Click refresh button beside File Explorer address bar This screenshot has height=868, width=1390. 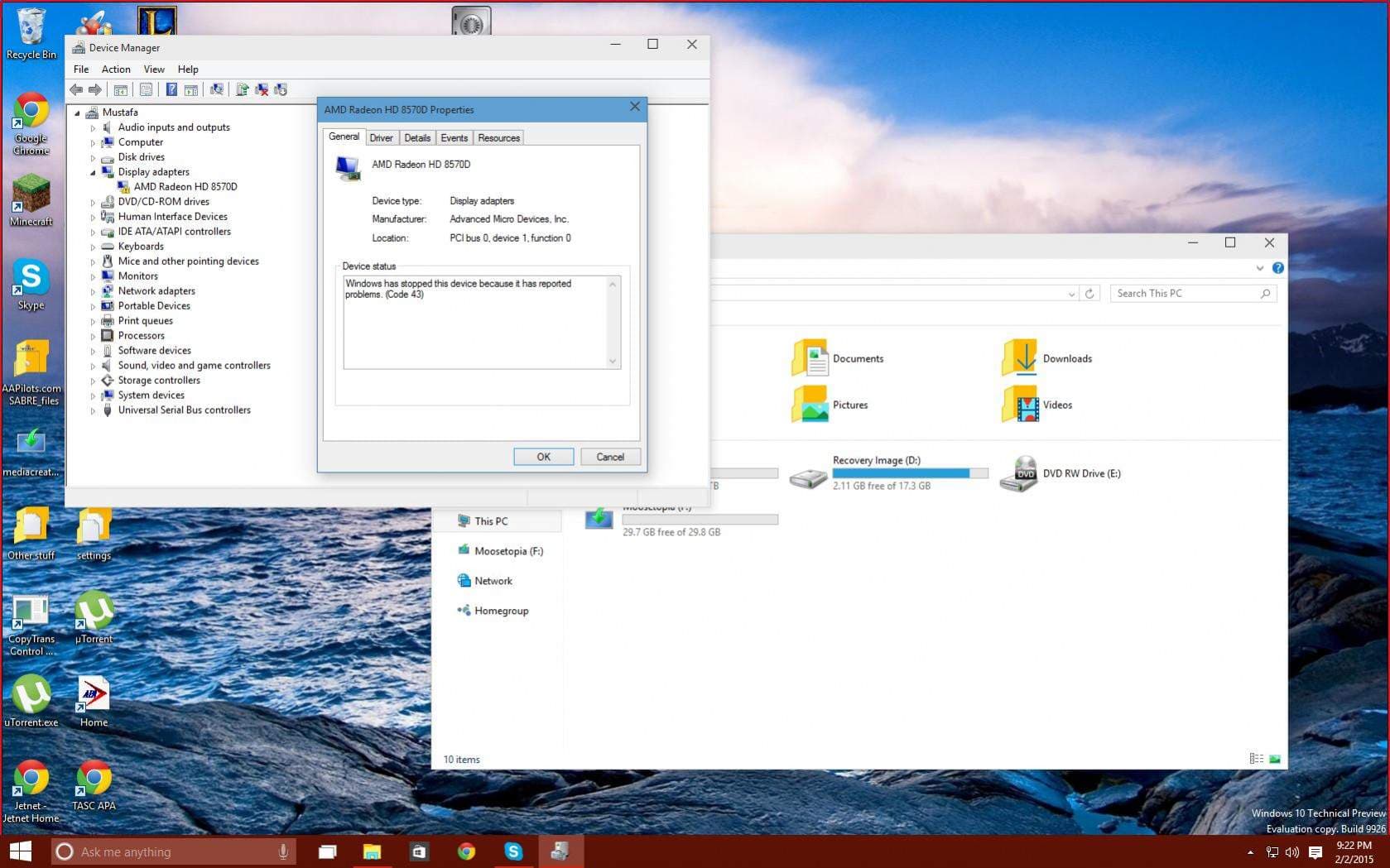1089,294
